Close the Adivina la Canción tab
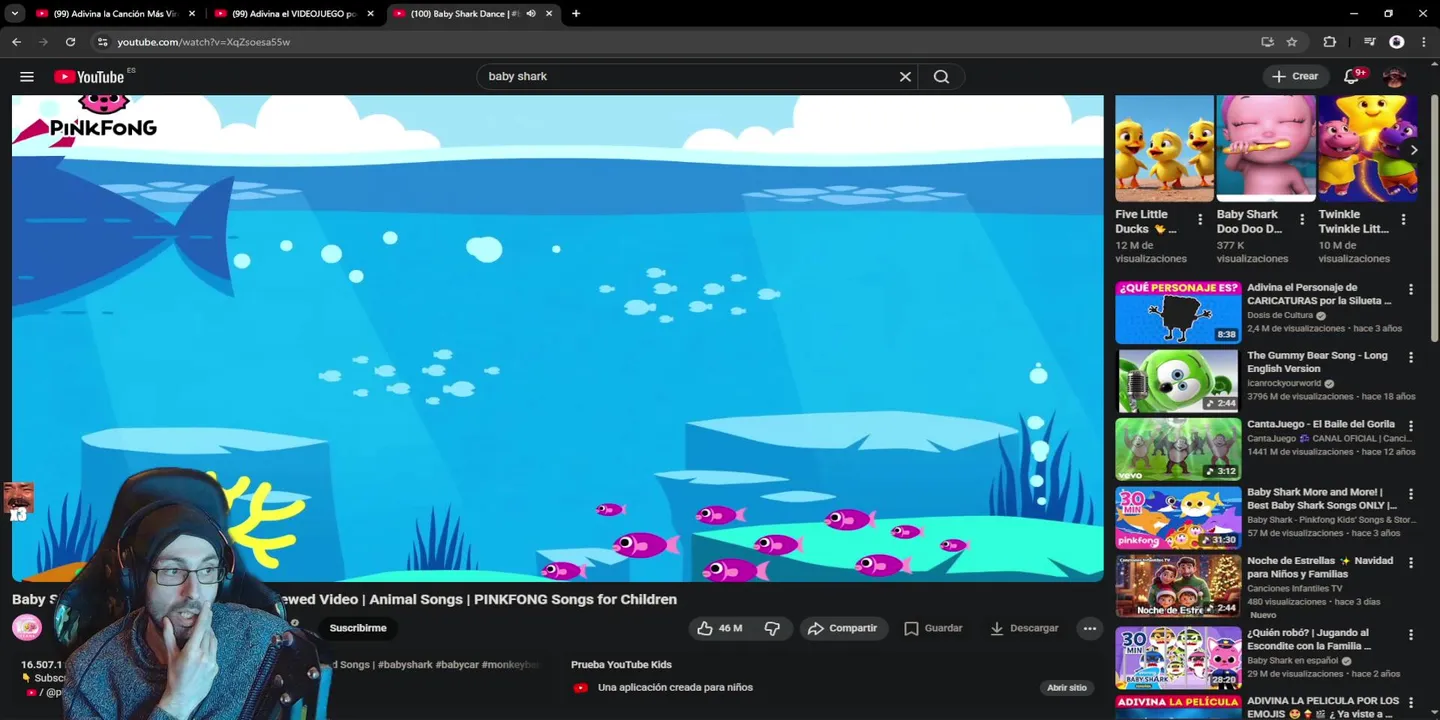Screen dimensions: 1440x720 pyautogui.click(x=192, y=14)
